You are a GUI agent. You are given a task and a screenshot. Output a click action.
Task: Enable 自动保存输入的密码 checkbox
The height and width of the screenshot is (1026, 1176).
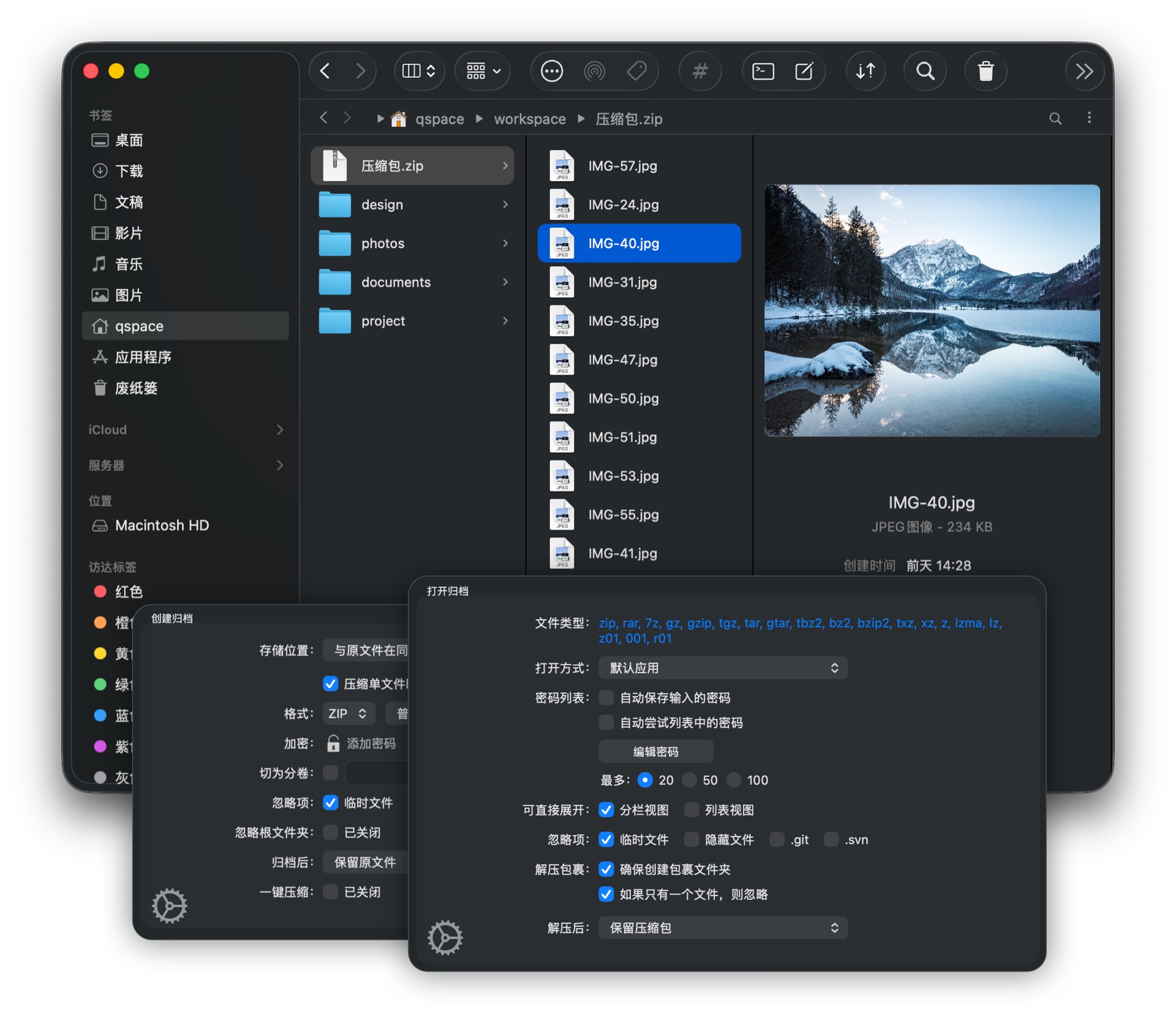[x=606, y=697]
